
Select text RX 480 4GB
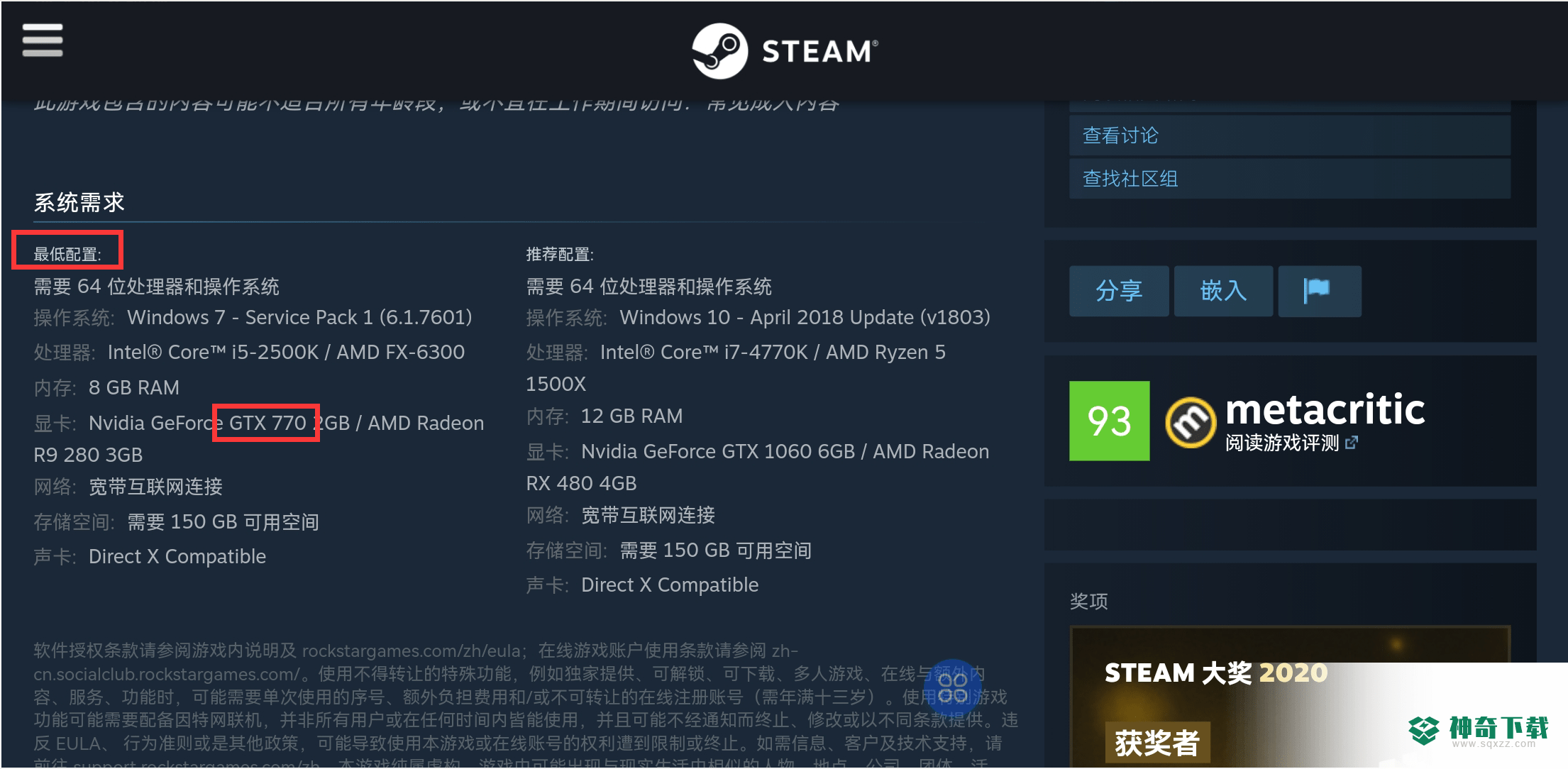(581, 483)
